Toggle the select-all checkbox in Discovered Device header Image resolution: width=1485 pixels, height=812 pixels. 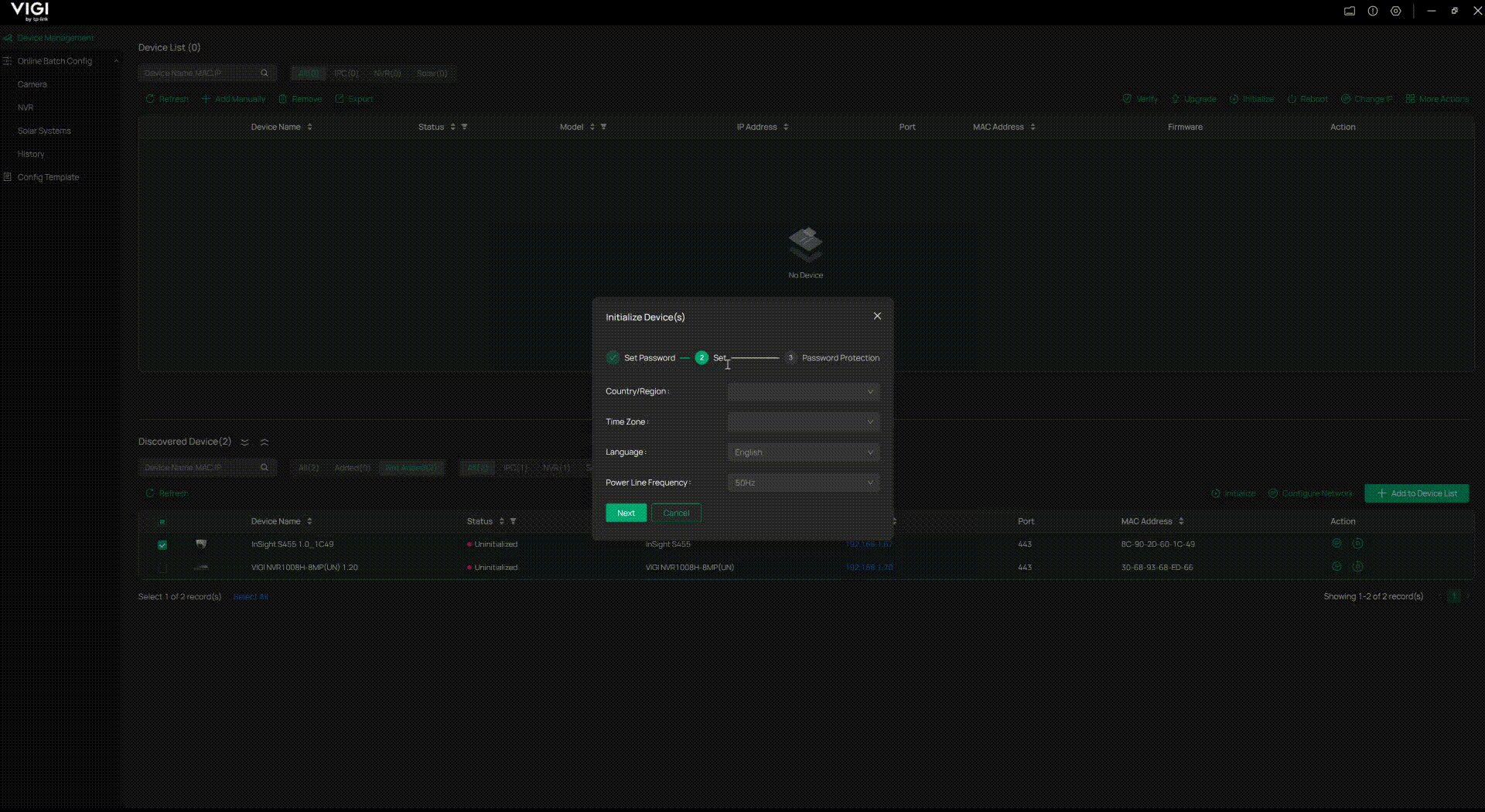coord(162,523)
